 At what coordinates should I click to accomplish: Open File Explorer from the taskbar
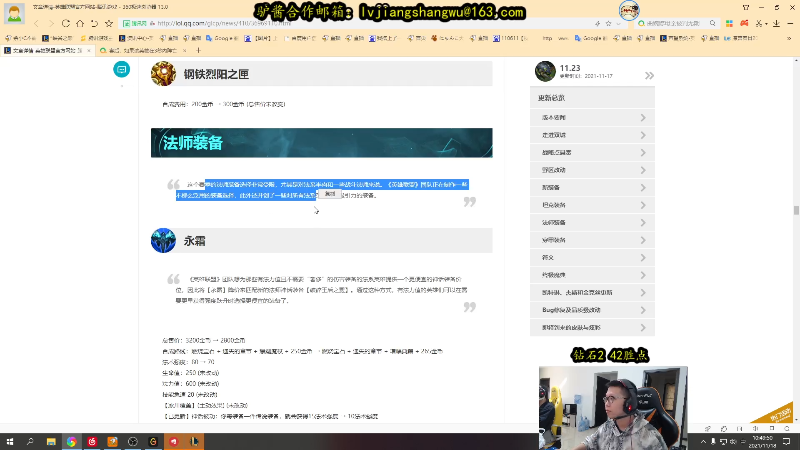coord(51,442)
